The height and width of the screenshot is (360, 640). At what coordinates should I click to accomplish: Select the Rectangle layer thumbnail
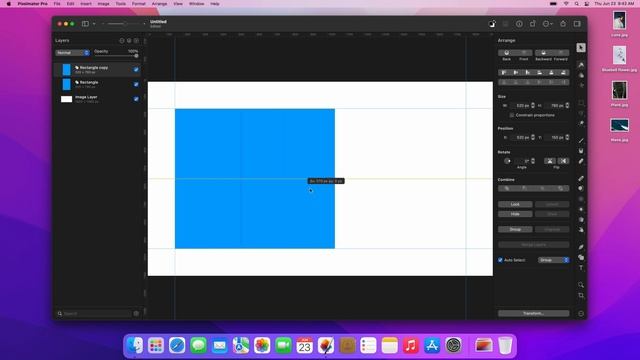(67, 84)
